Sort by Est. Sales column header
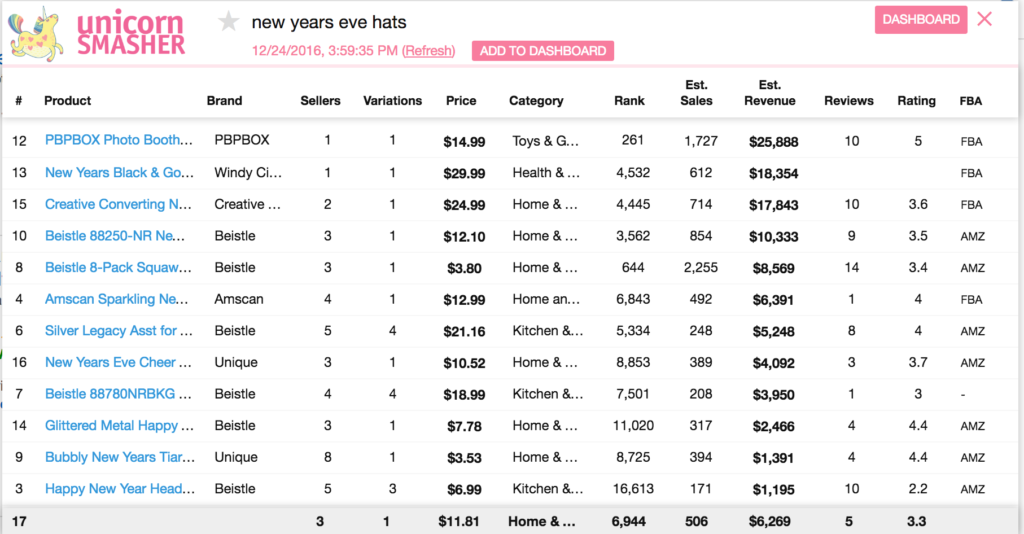 click(x=696, y=93)
